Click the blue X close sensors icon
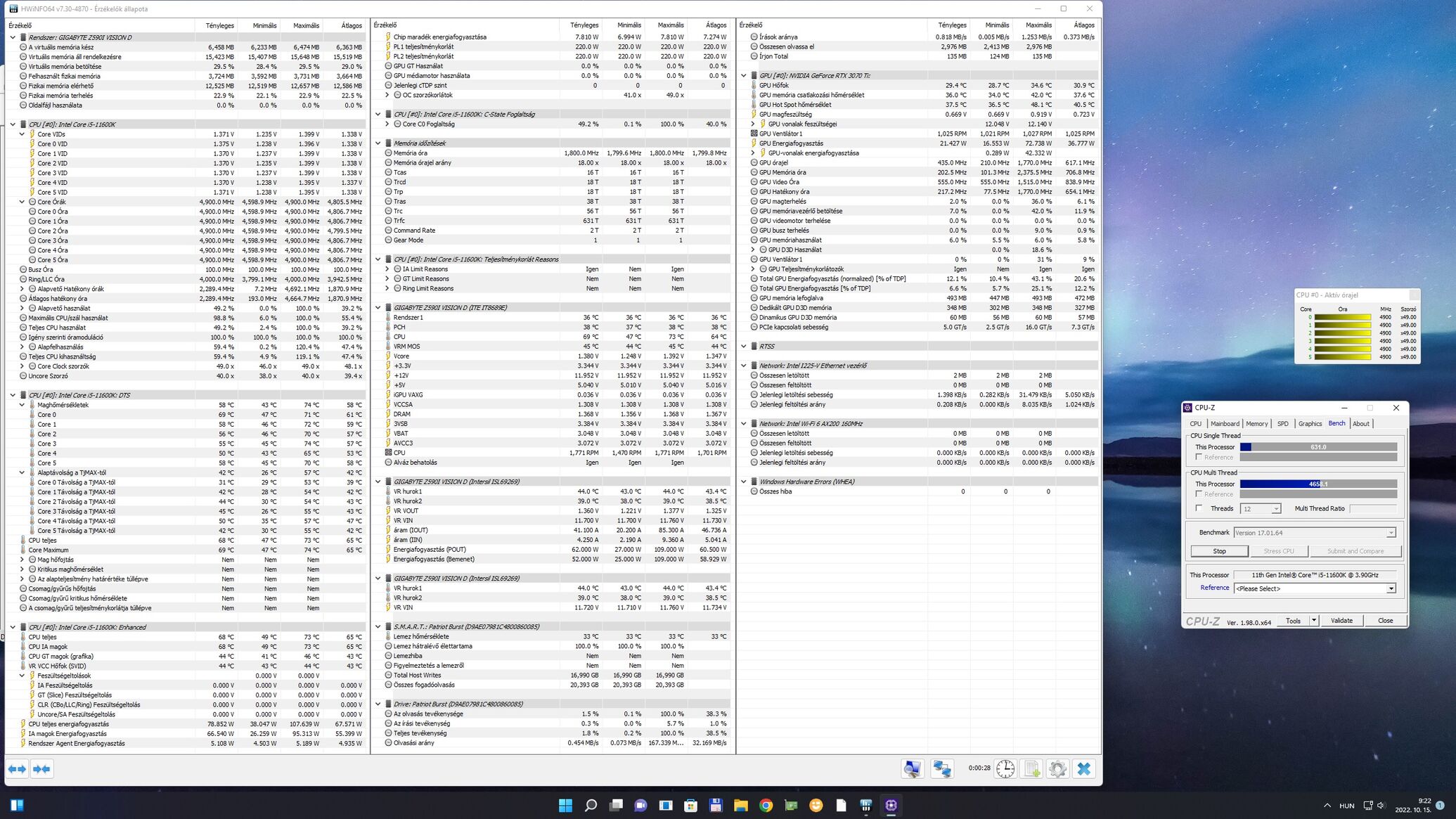The image size is (1456, 819). tap(1084, 769)
